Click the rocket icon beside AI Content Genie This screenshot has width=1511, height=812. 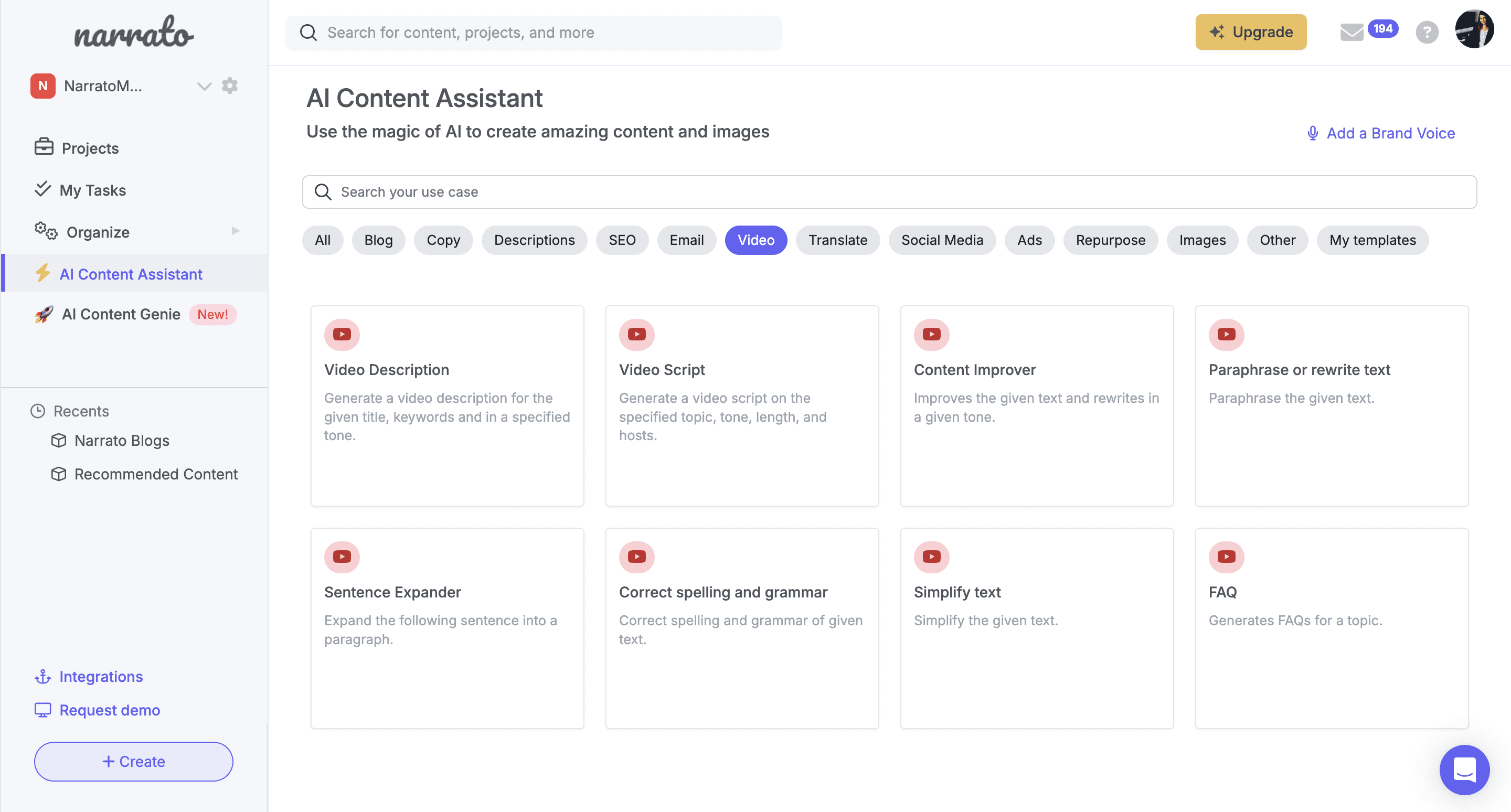pyautogui.click(x=44, y=314)
